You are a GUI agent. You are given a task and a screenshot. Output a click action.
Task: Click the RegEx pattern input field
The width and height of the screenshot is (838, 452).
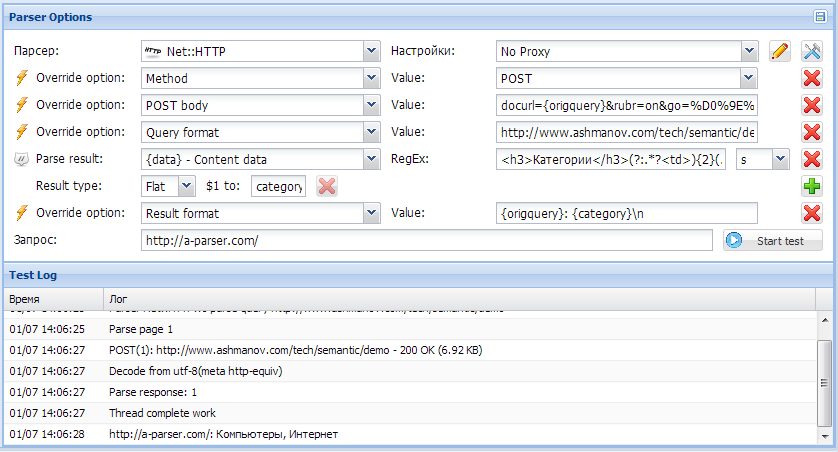pyautogui.click(x=611, y=159)
